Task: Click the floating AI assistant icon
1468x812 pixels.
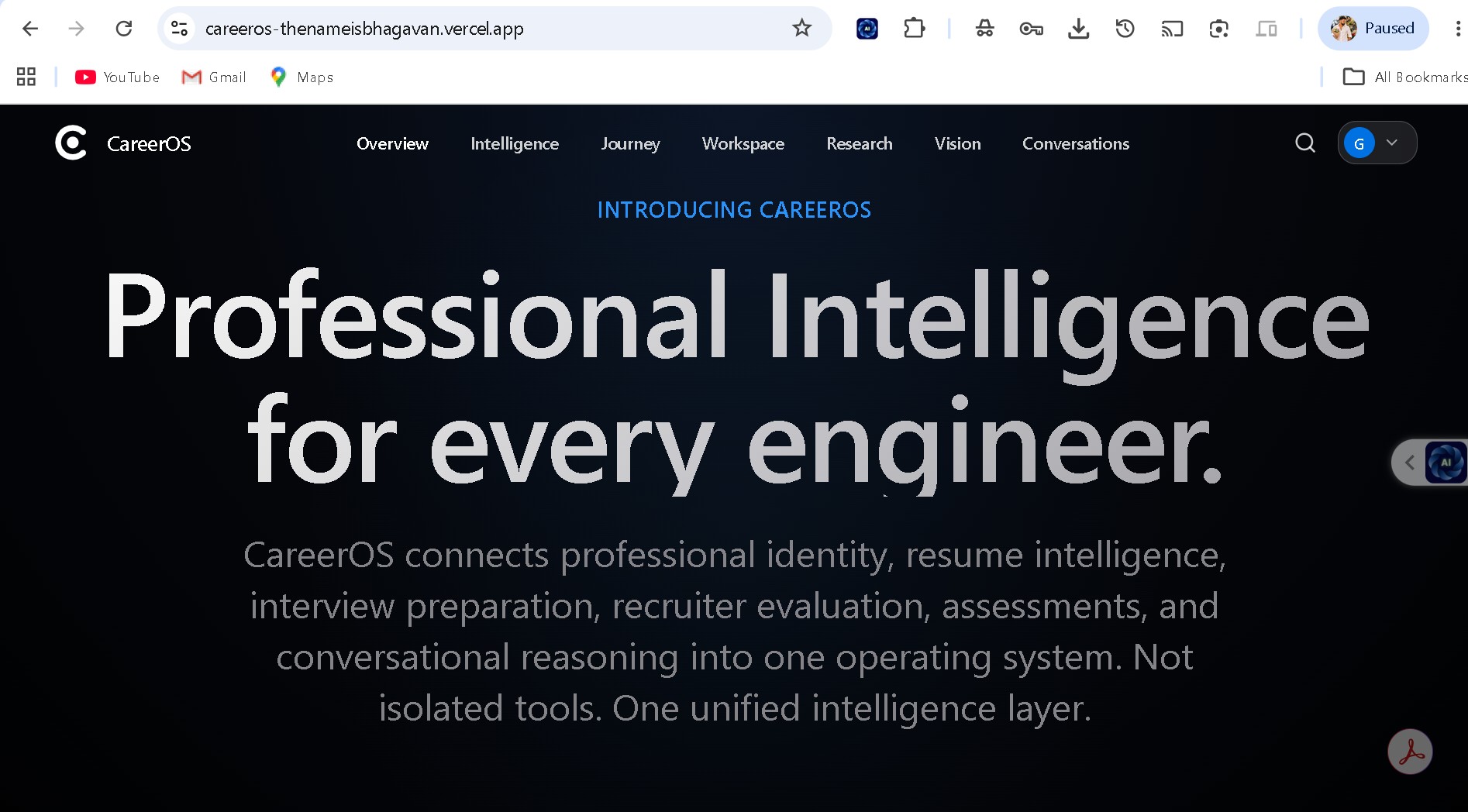Action: coord(1446,463)
